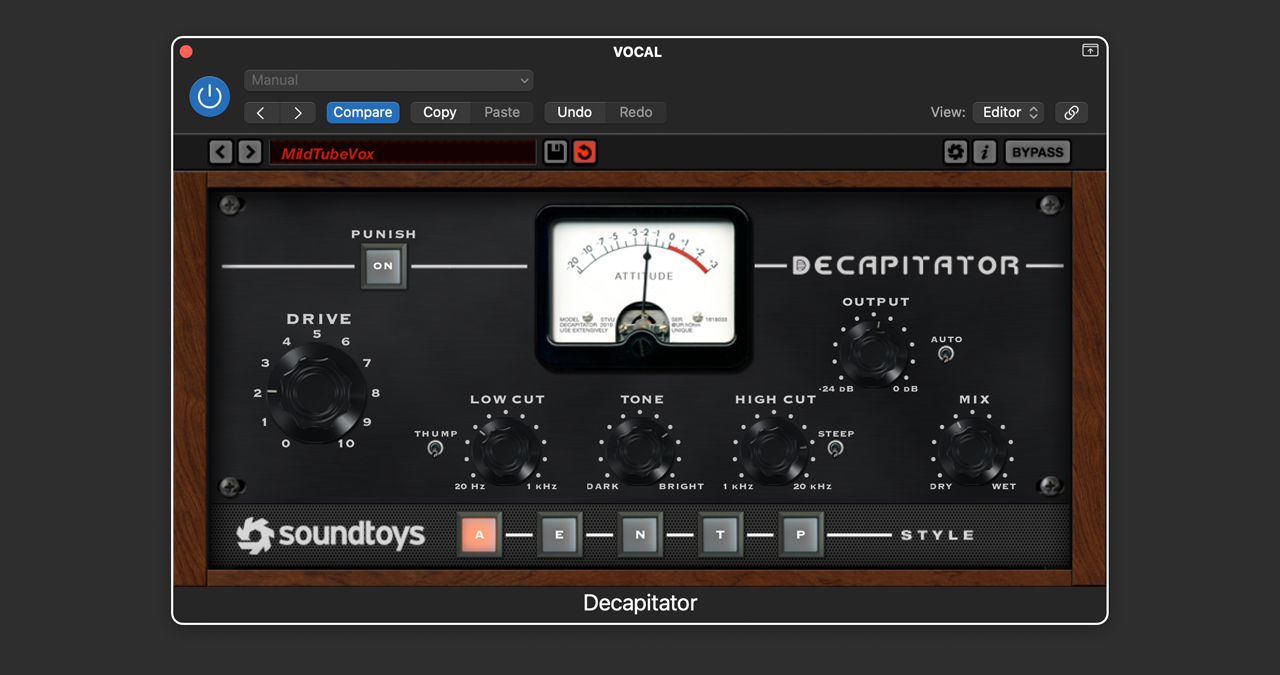Select style A button
Viewport: 1280px width, 675px height.
tap(479, 535)
